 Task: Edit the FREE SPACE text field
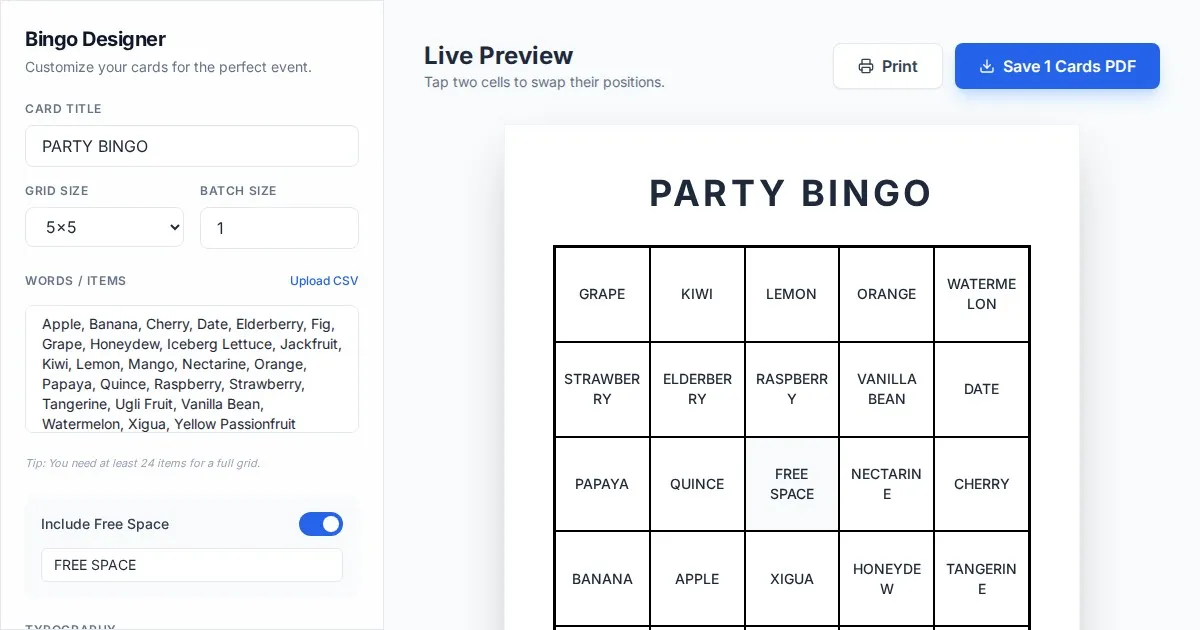(192, 565)
